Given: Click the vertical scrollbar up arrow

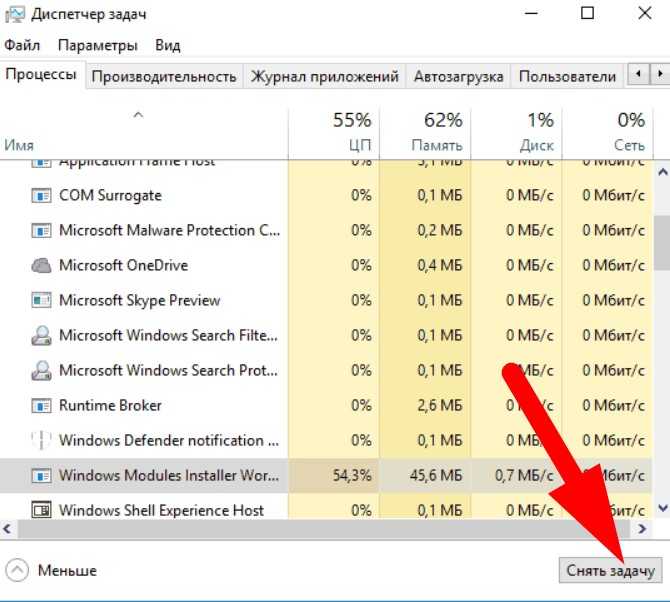Looking at the screenshot, I should tap(663, 172).
